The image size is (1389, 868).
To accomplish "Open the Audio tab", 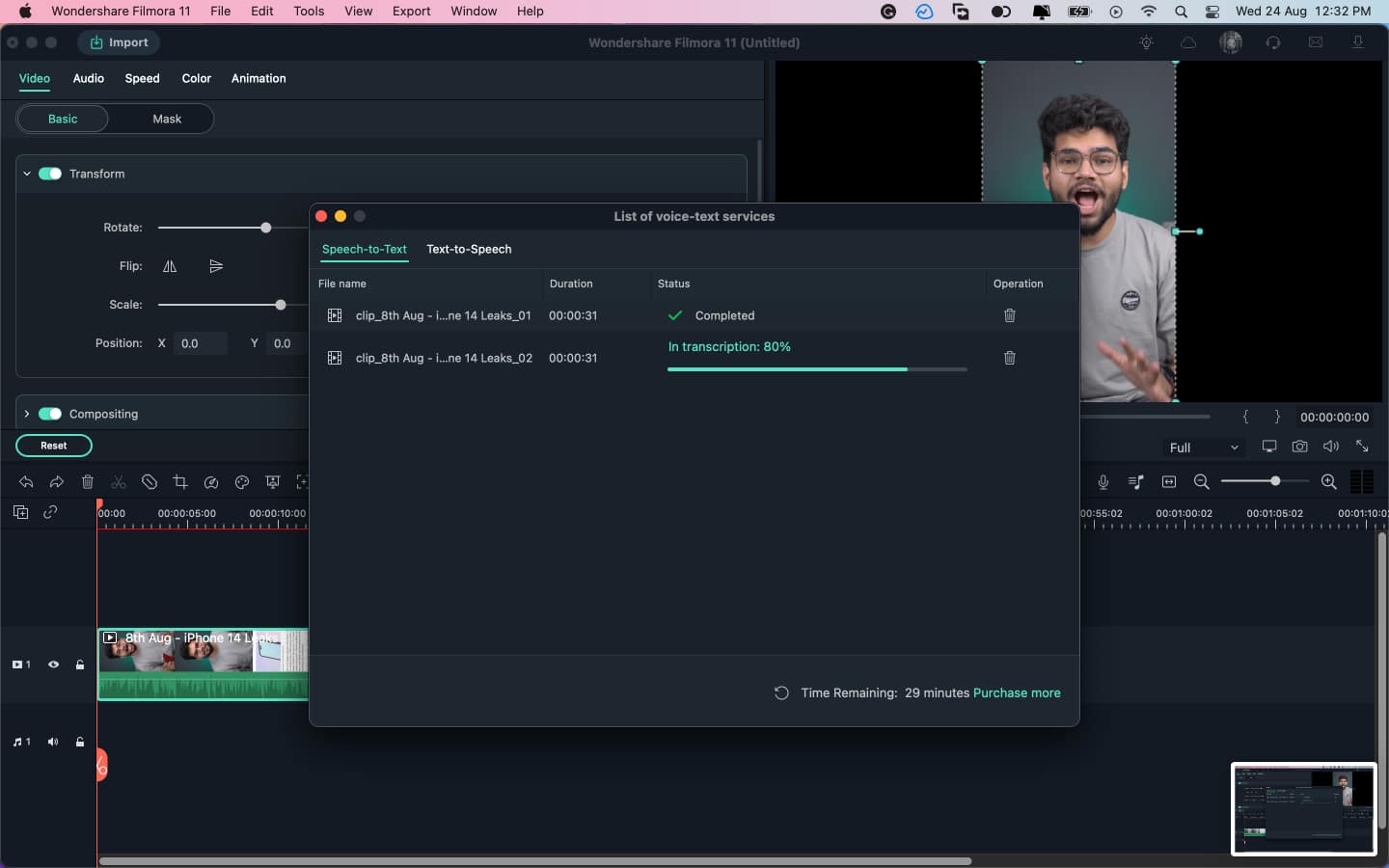I will (89, 78).
